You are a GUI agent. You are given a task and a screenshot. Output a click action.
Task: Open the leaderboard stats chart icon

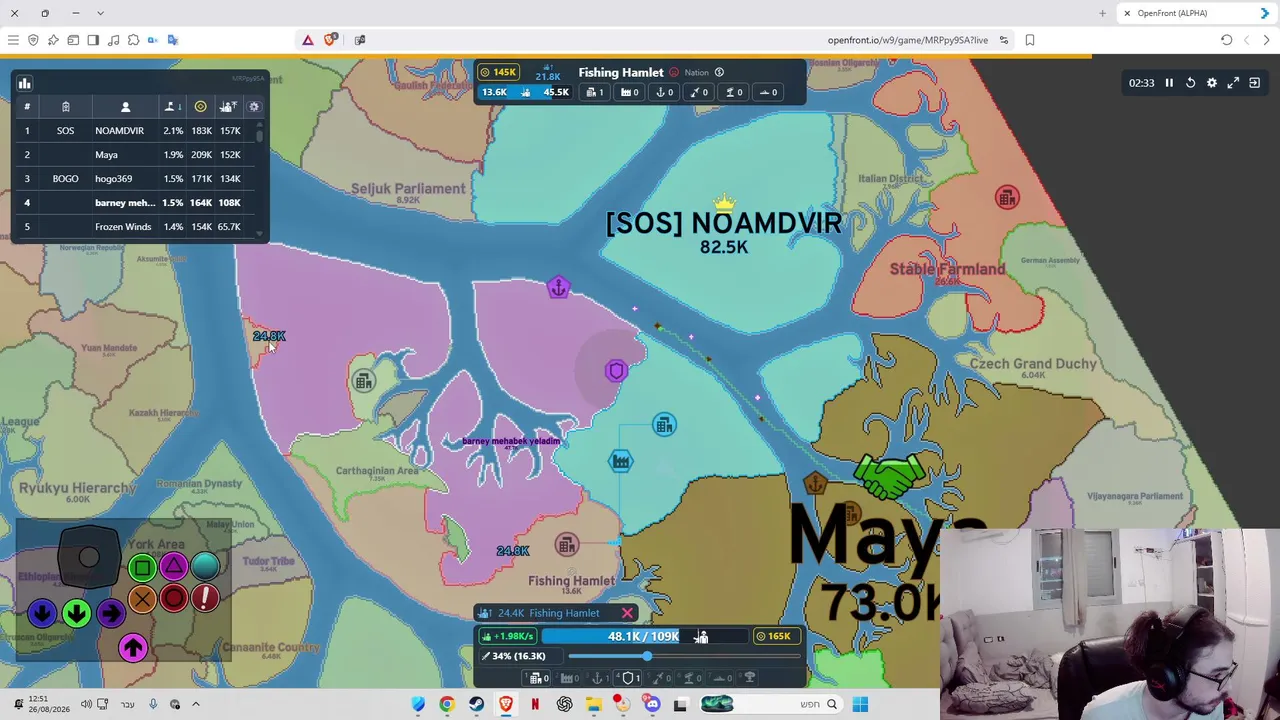coord(25,84)
